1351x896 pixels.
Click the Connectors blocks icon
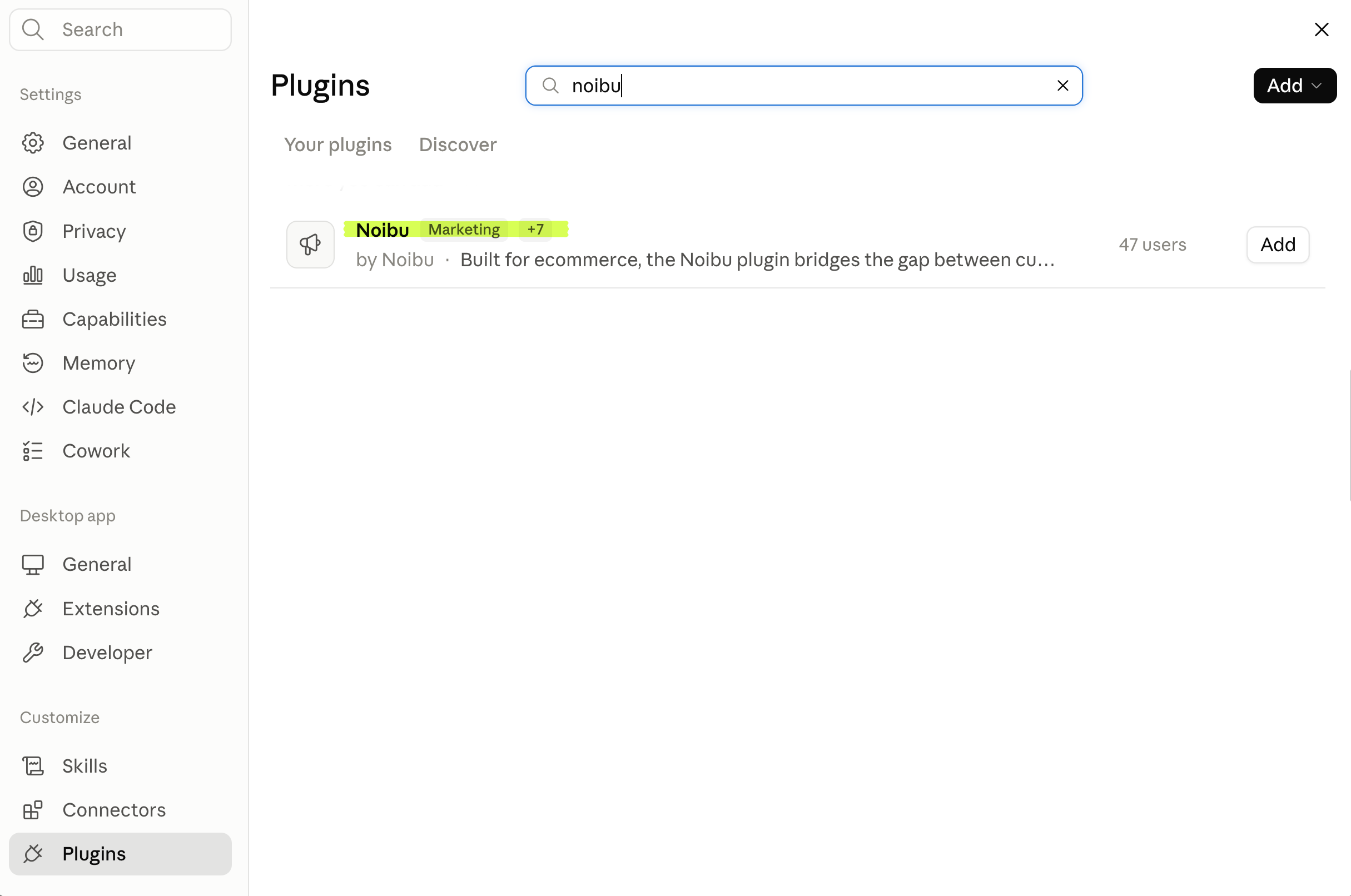pyautogui.click(x=33, y=810)
